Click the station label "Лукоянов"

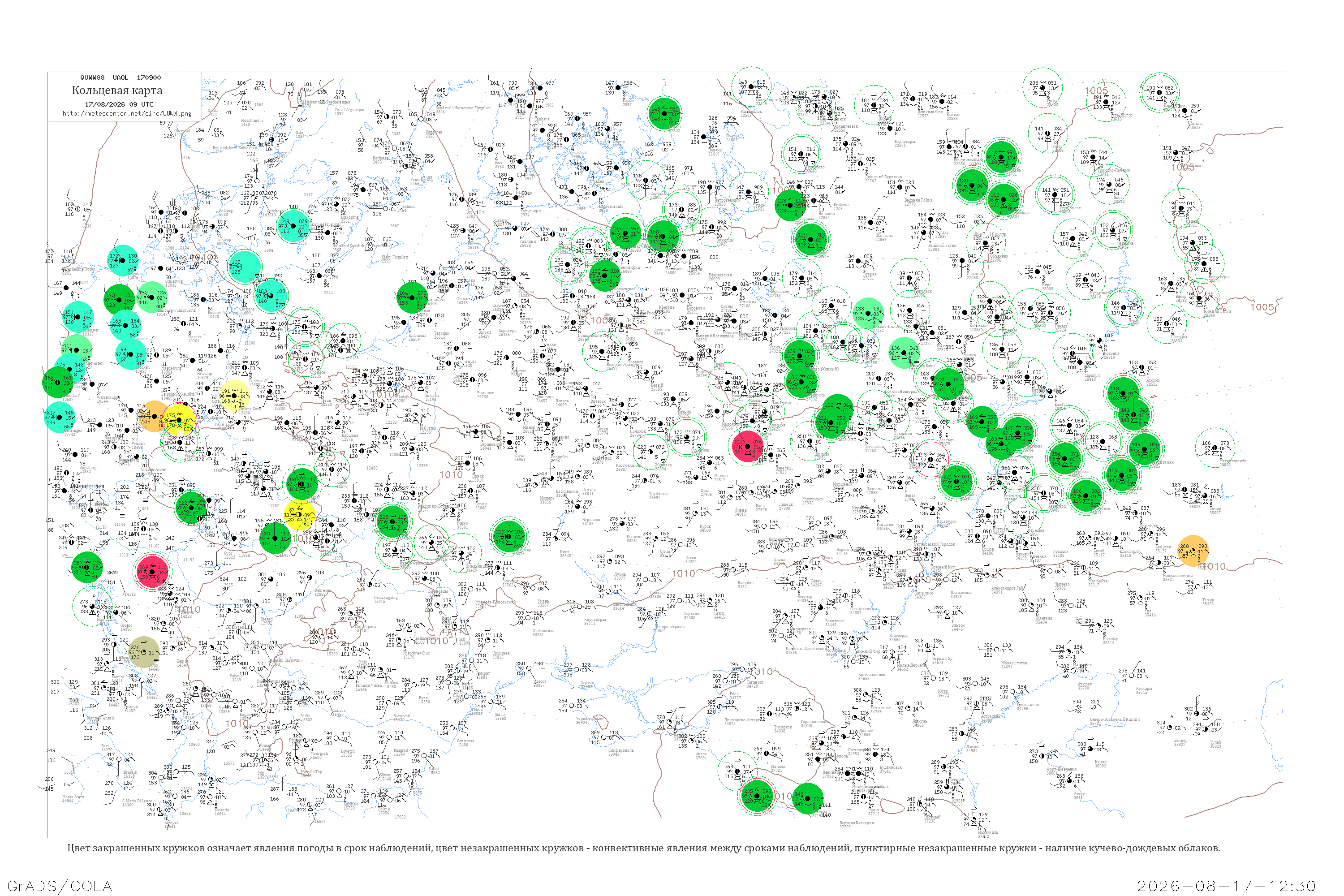pyautogui.click(x=903, y=434)
